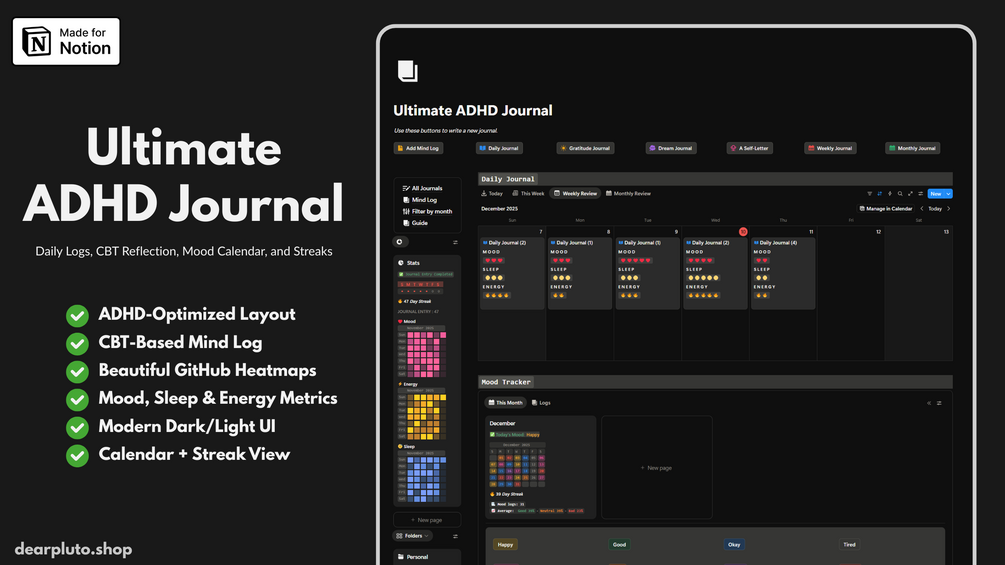The image size is (1005, 565).
Task: Select the Weekly Review tab
Action: [576, 193]
